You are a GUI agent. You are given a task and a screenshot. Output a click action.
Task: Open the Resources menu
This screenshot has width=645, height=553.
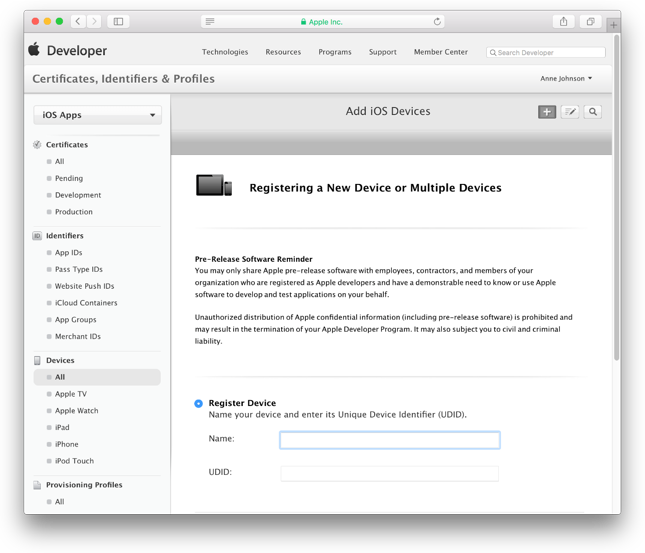coord(283,52)
